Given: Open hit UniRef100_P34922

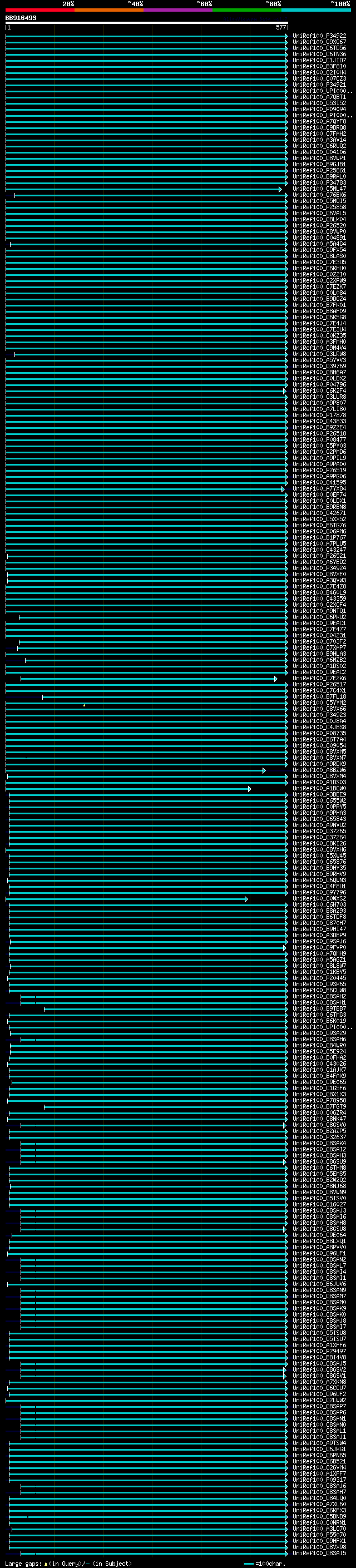Looking at the screenshot, I should click(319, 36).
